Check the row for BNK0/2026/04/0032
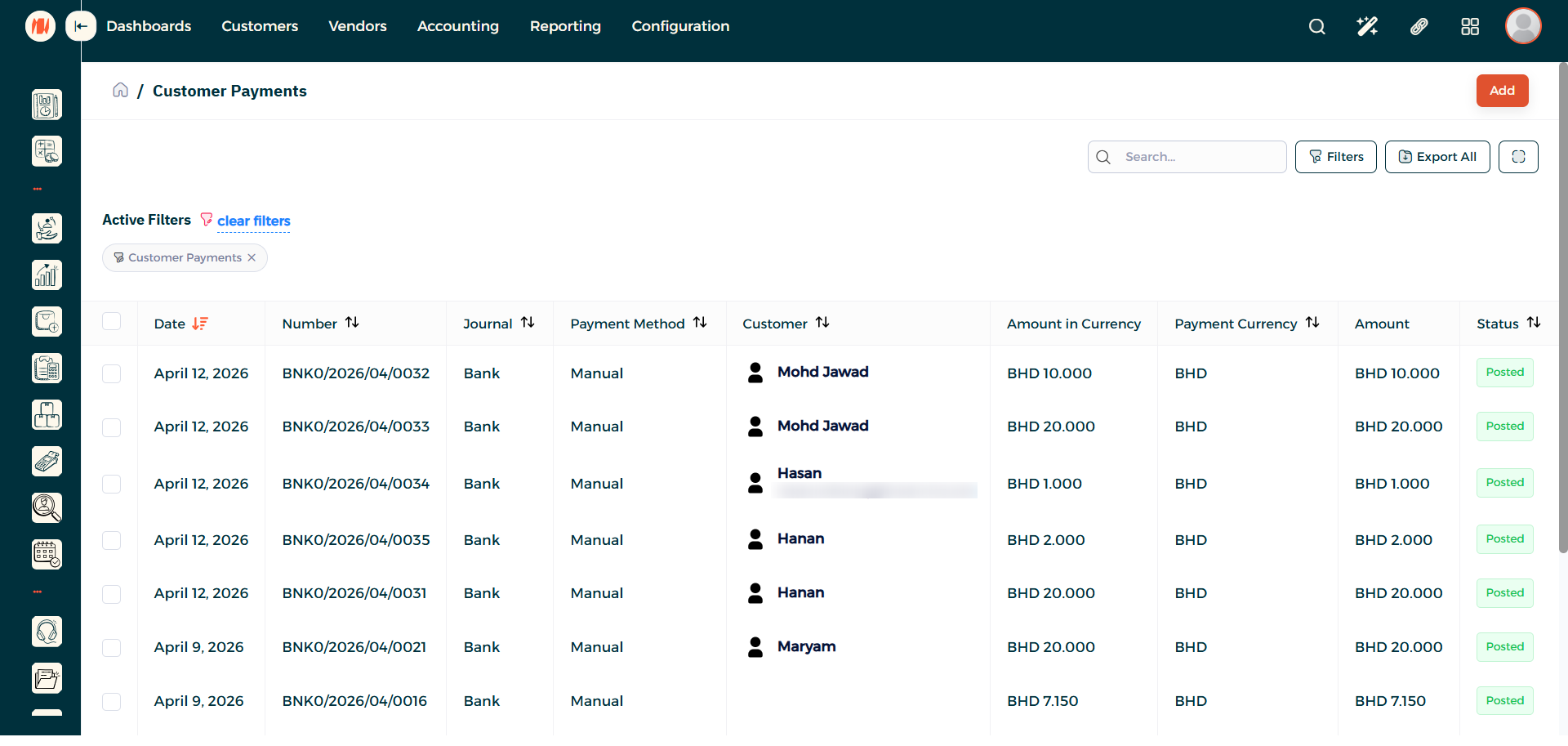Screen dimensions: 1568x746 tap(112, 373)
